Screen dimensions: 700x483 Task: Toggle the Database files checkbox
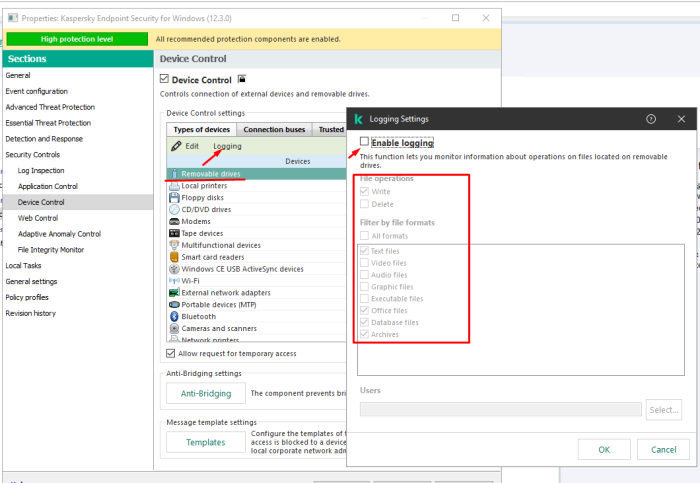(x=364, y=322)
